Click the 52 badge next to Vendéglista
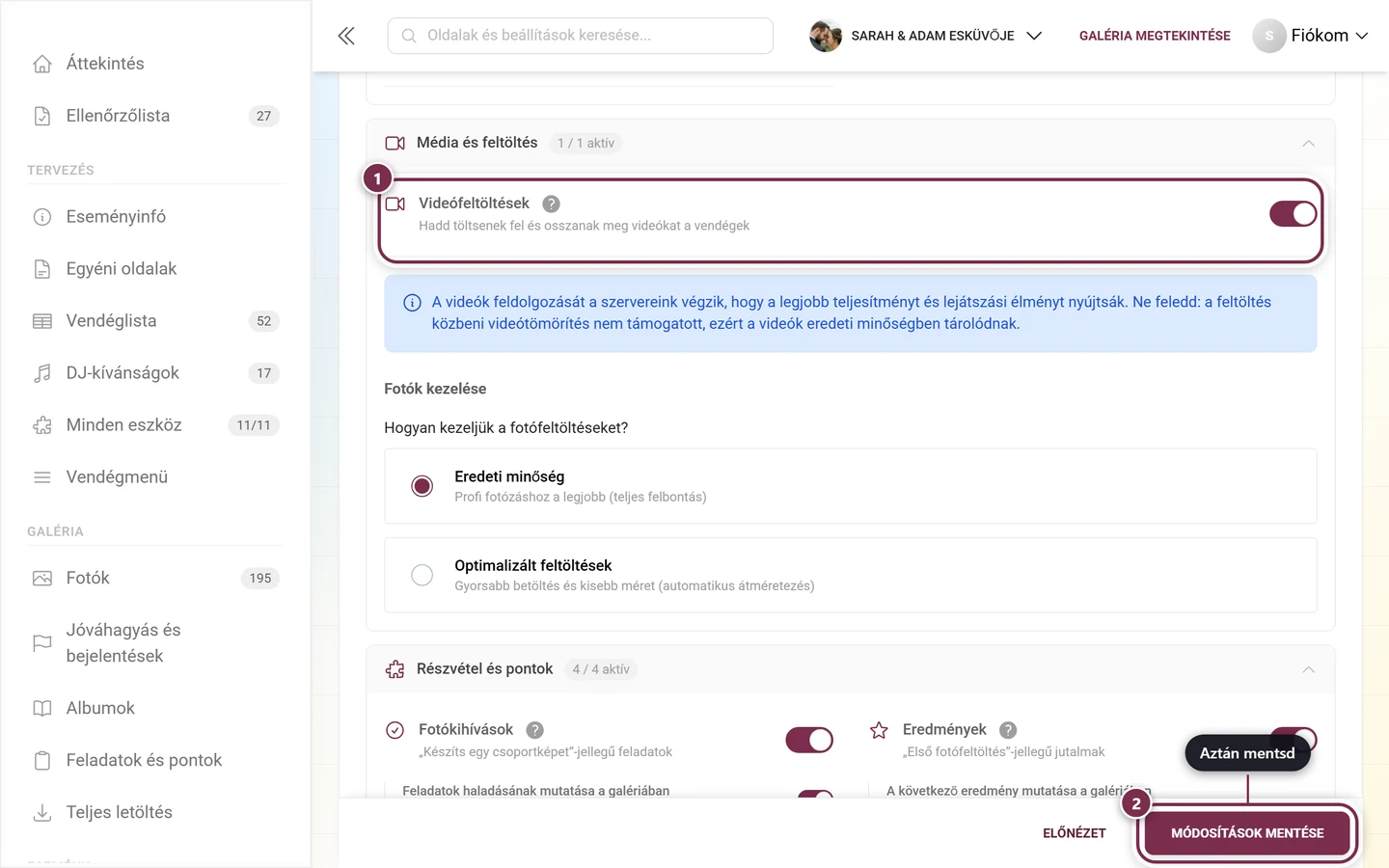Image resolution: width=1389 pixels, height=868 pixels. tap(264, 321)
